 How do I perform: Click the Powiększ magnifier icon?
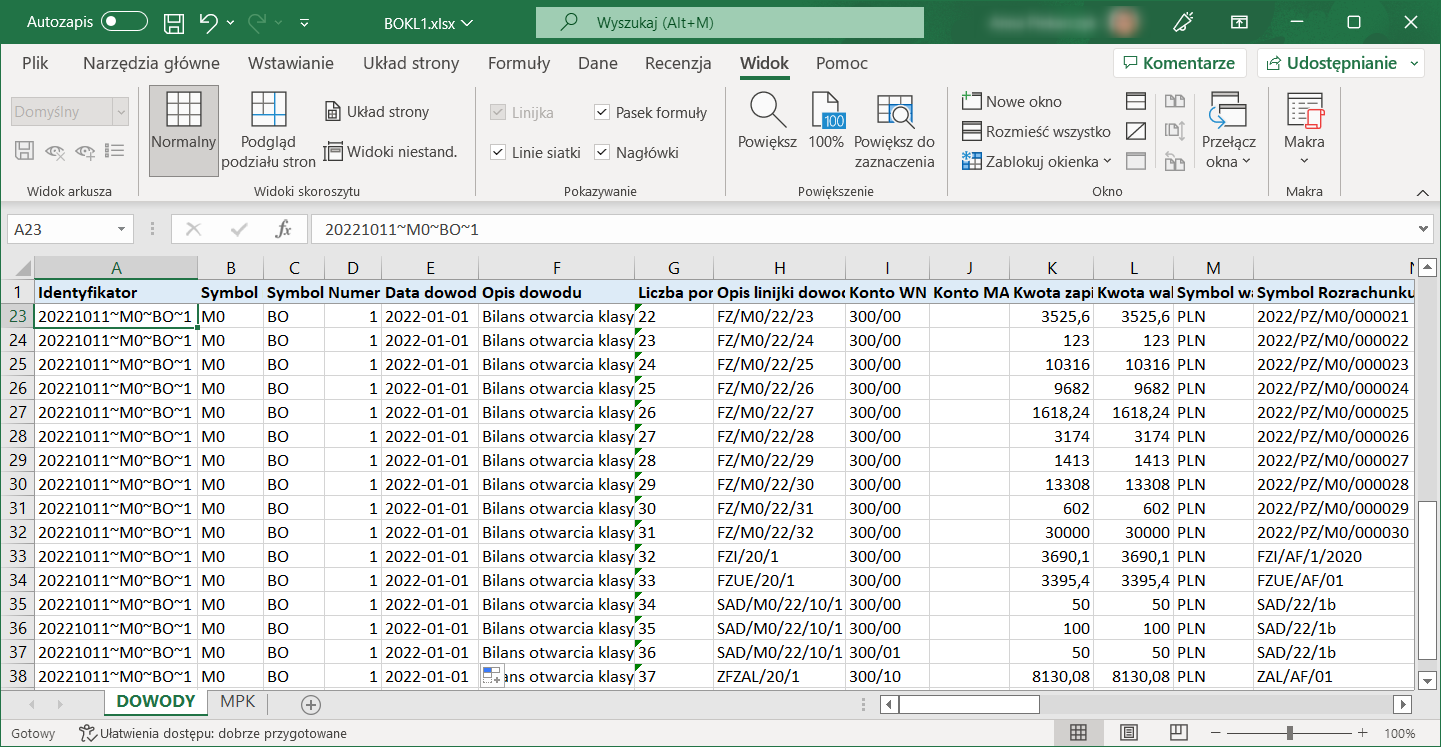click(767, 110)
